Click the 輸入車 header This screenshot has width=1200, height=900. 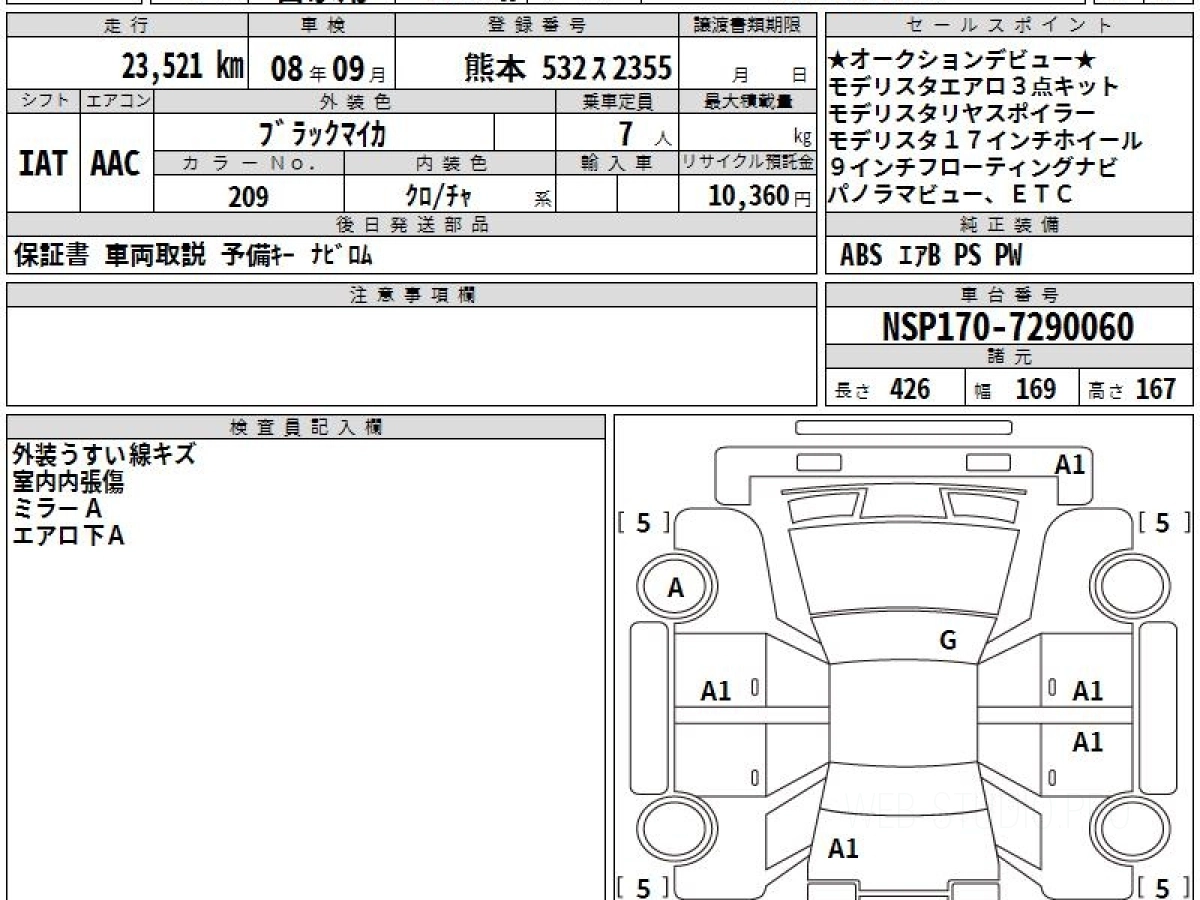617,163
